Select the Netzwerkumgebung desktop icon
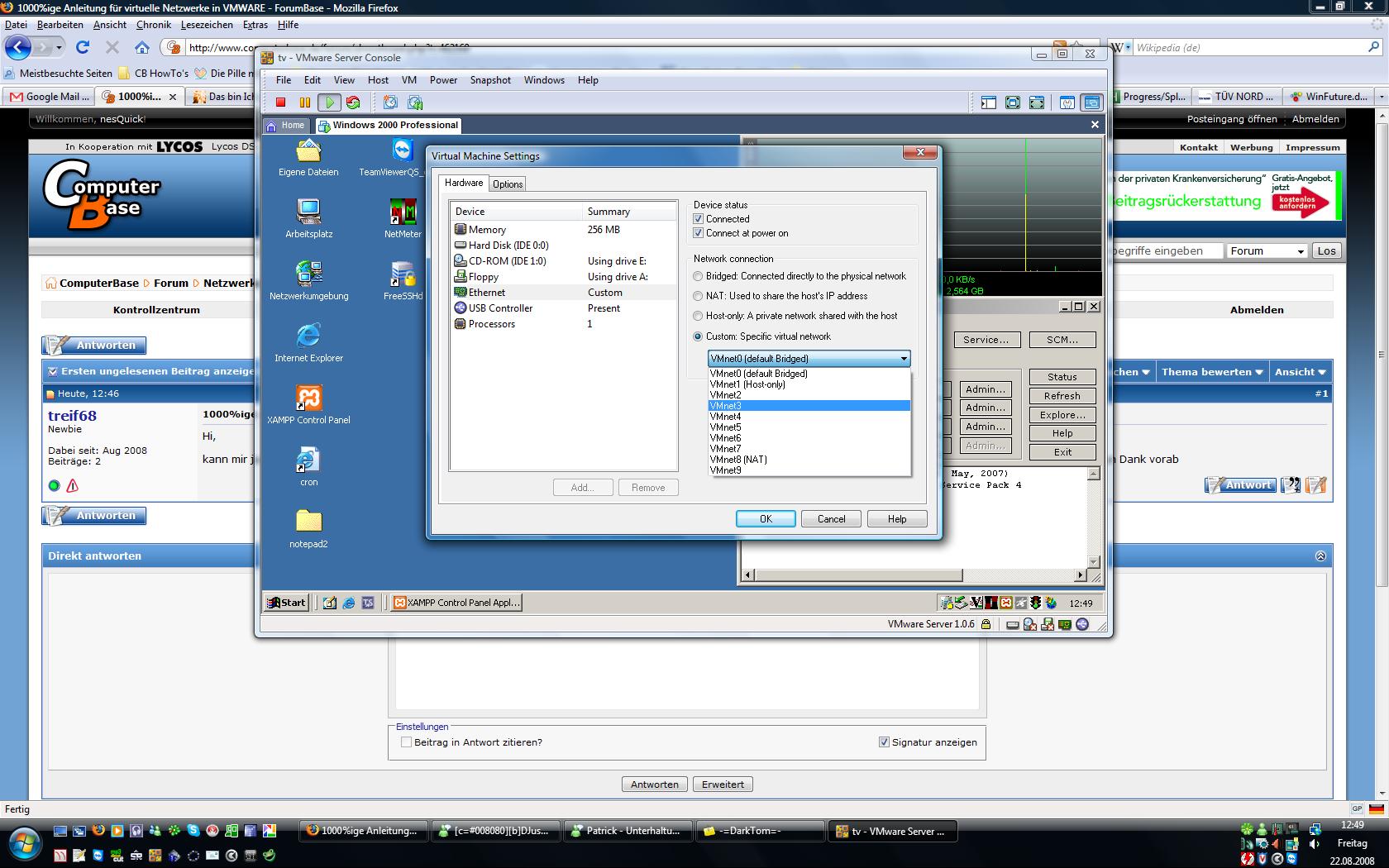 [308, 281]
